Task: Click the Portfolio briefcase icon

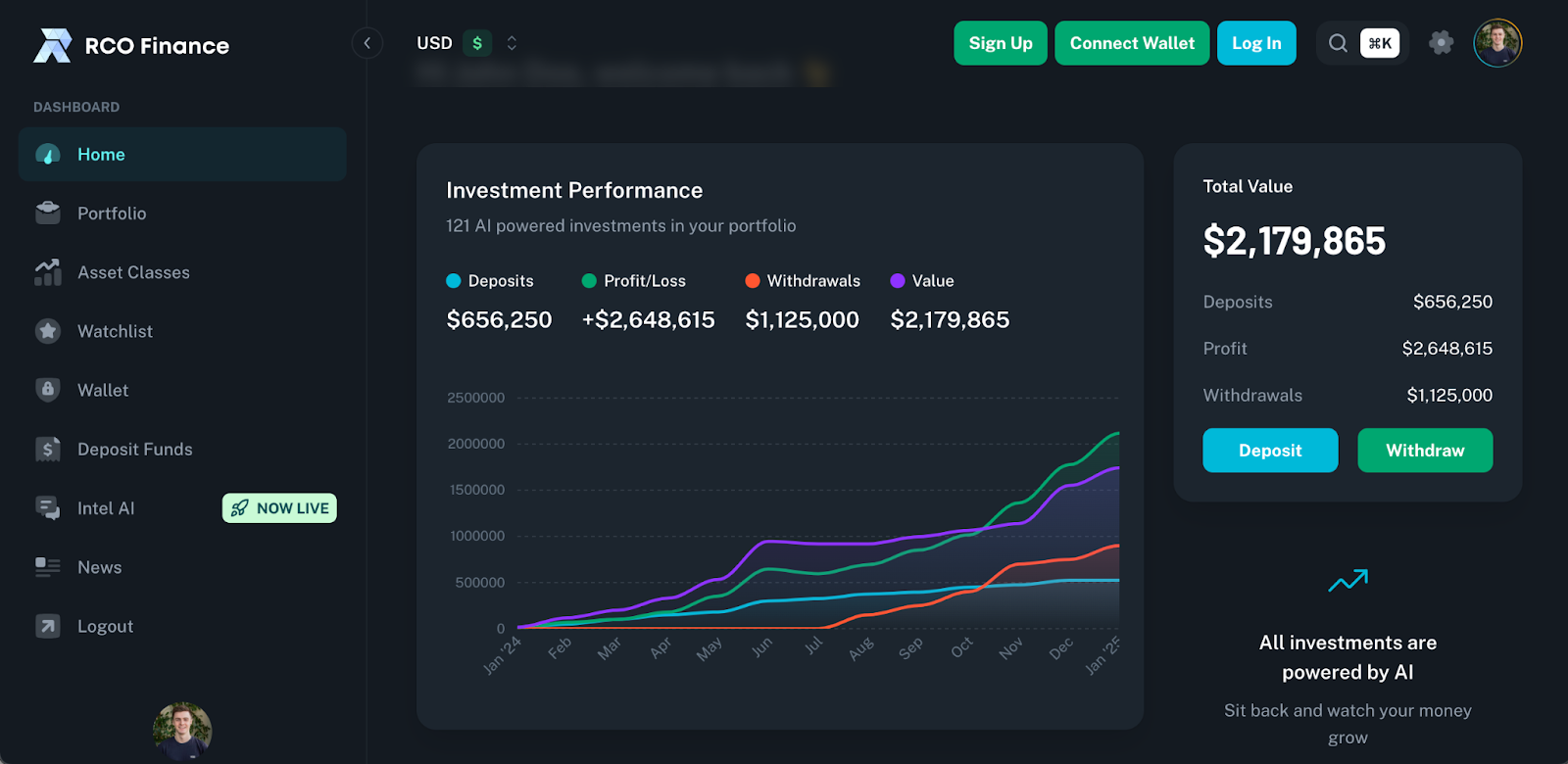Action: (x=47, y=213)
